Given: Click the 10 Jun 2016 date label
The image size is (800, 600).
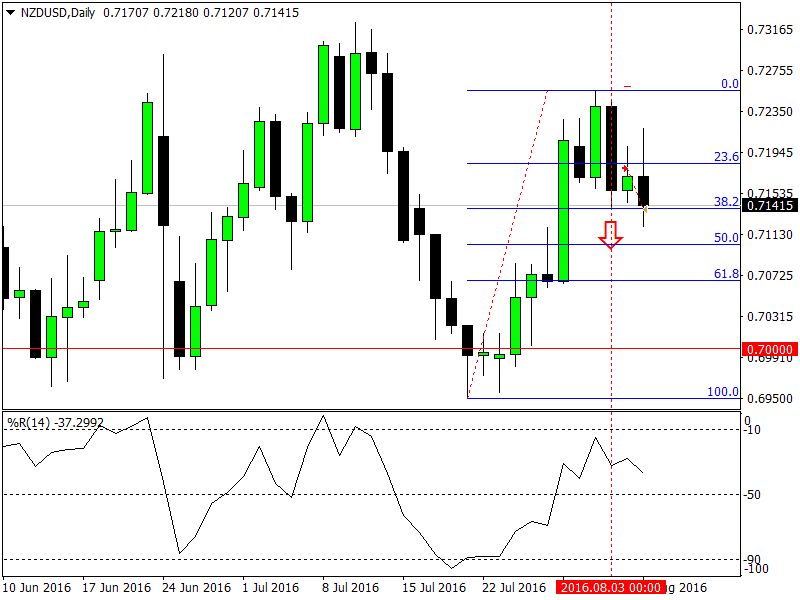Looking at the screenshot, I should (x=37, y=588).
